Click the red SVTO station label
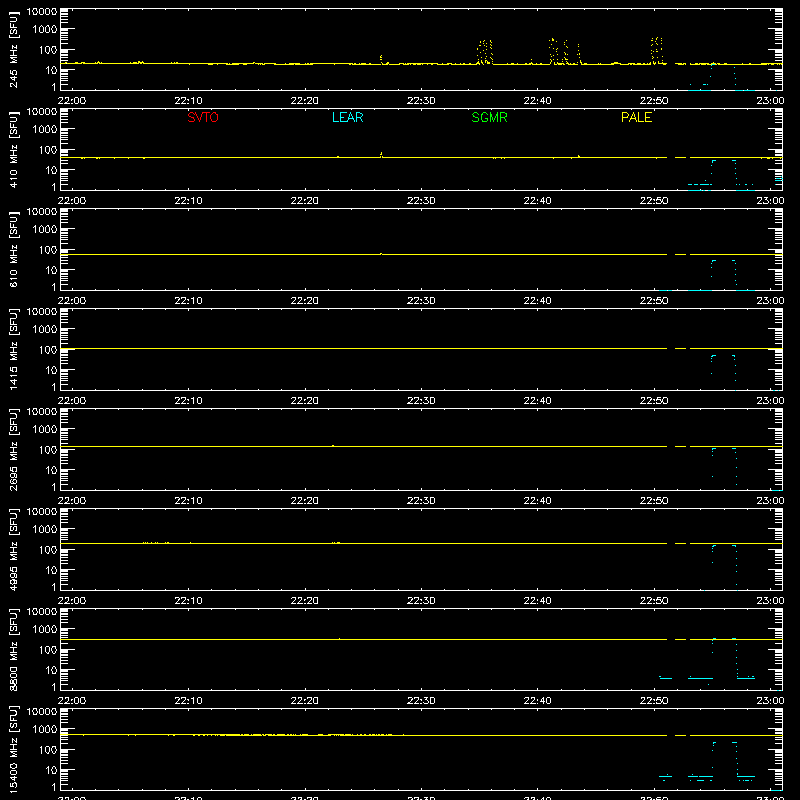The image size is (800, 800). 203,117
